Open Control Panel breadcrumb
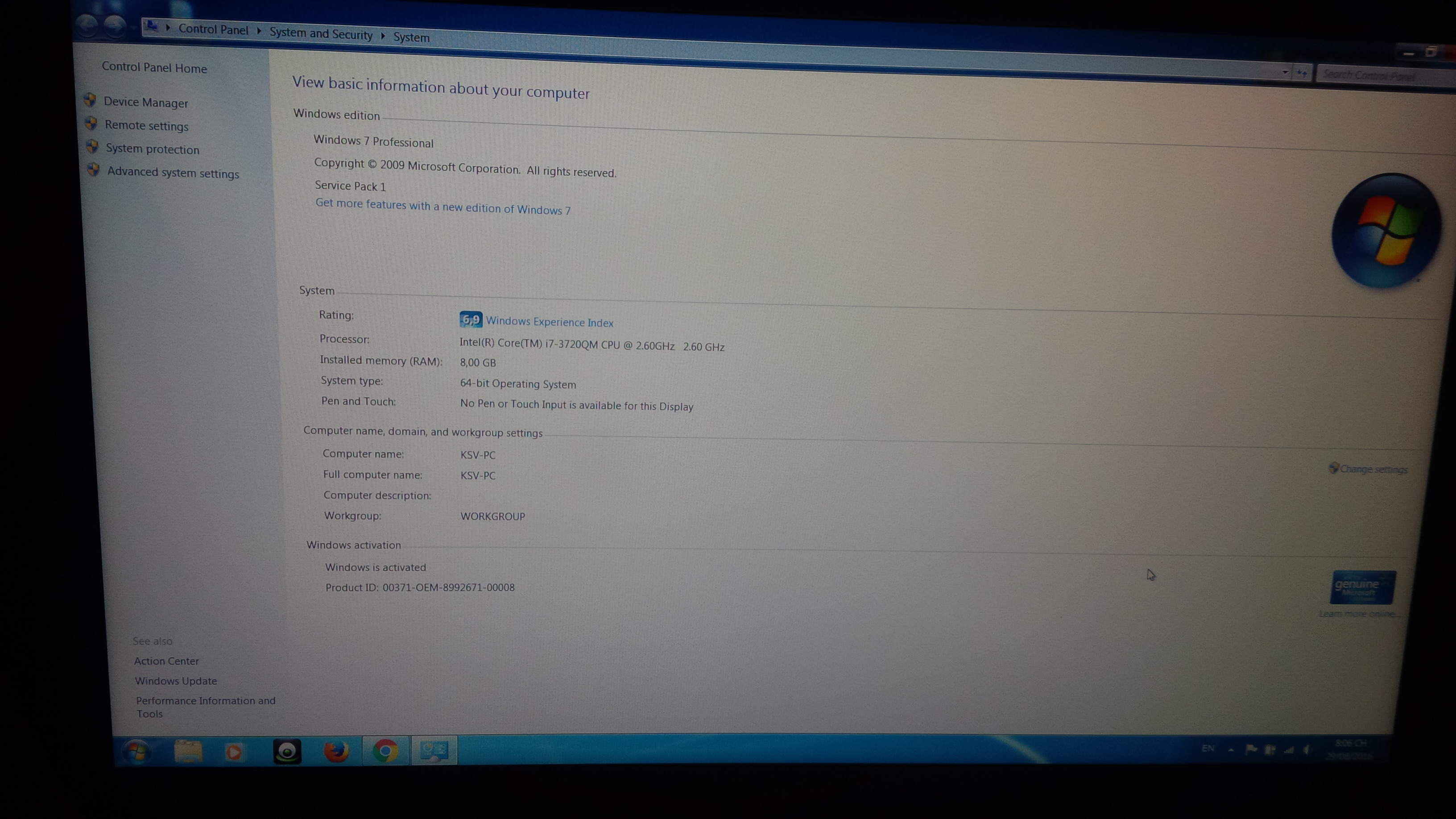This screenshot has width=1456, height=819. coord(213,29)
